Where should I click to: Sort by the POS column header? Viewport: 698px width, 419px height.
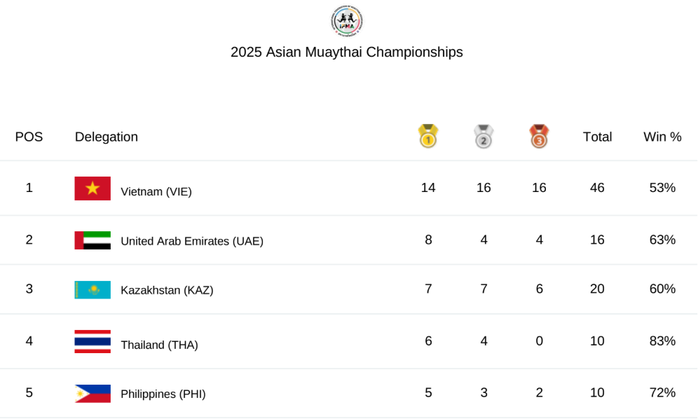click(x=29, y=137)
